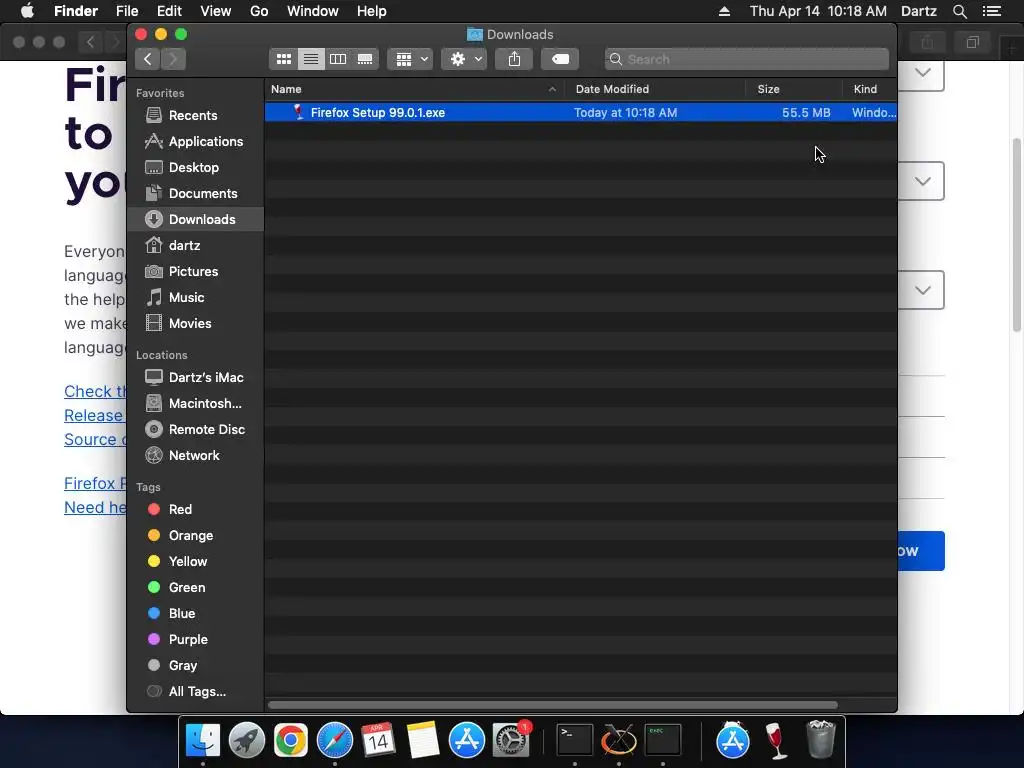Go forward in Finder history
Viewport: 1024px width, 768px height.
point(173,59)
